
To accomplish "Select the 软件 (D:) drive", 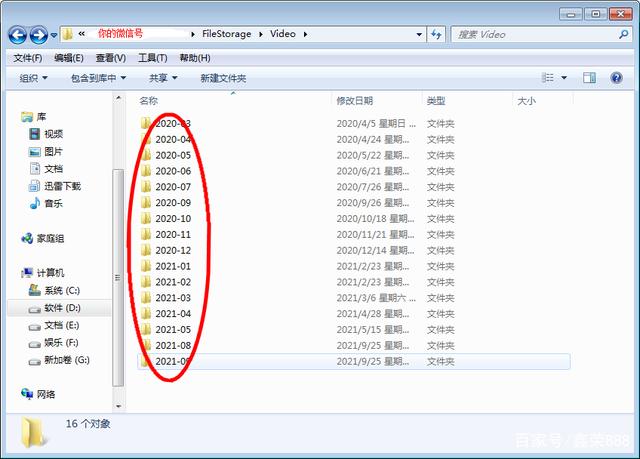I will 61,308.
